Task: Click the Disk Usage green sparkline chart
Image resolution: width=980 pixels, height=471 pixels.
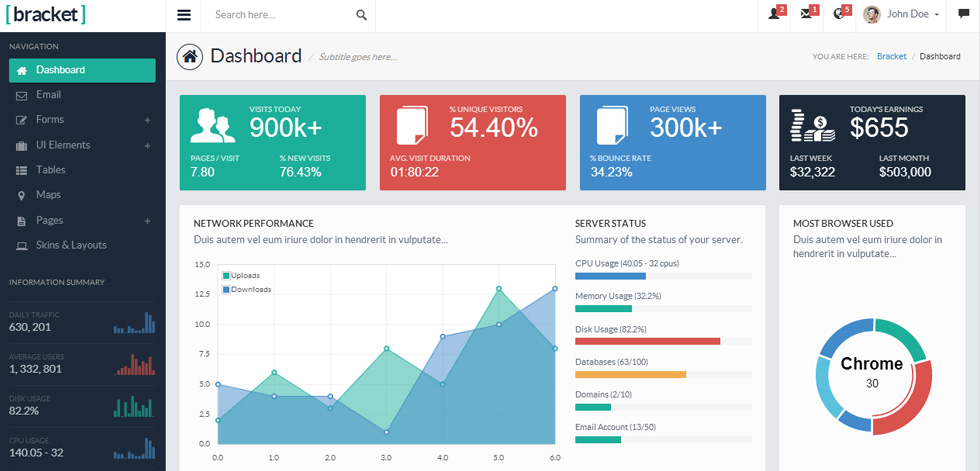Action: pyautogui.click(x=134, y=406)
